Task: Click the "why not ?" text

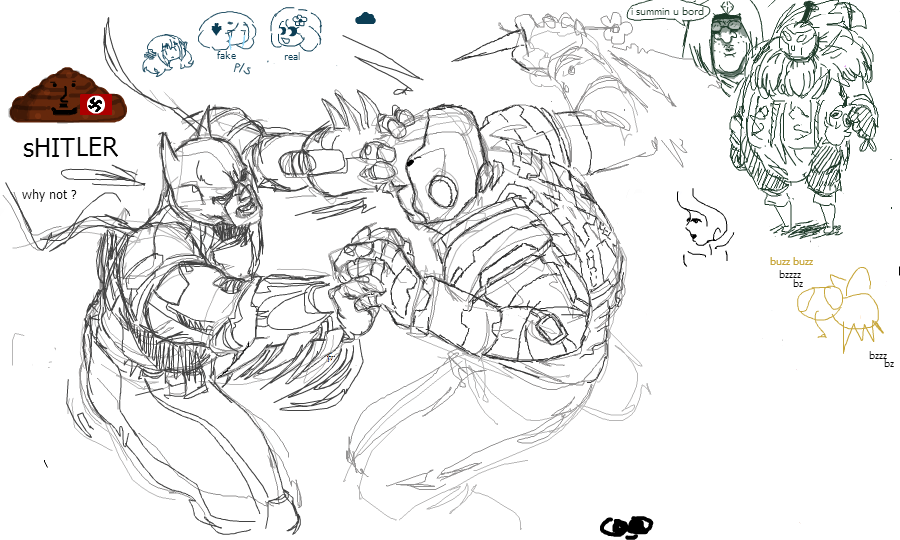Action: 49,194
